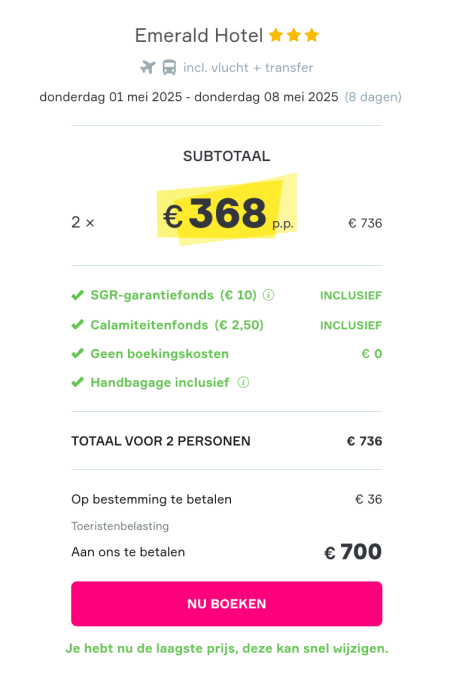450x679 pixels.
Task: Click the Calamiteitenfonds green checkmark
Action: click(x=78, y=325)
